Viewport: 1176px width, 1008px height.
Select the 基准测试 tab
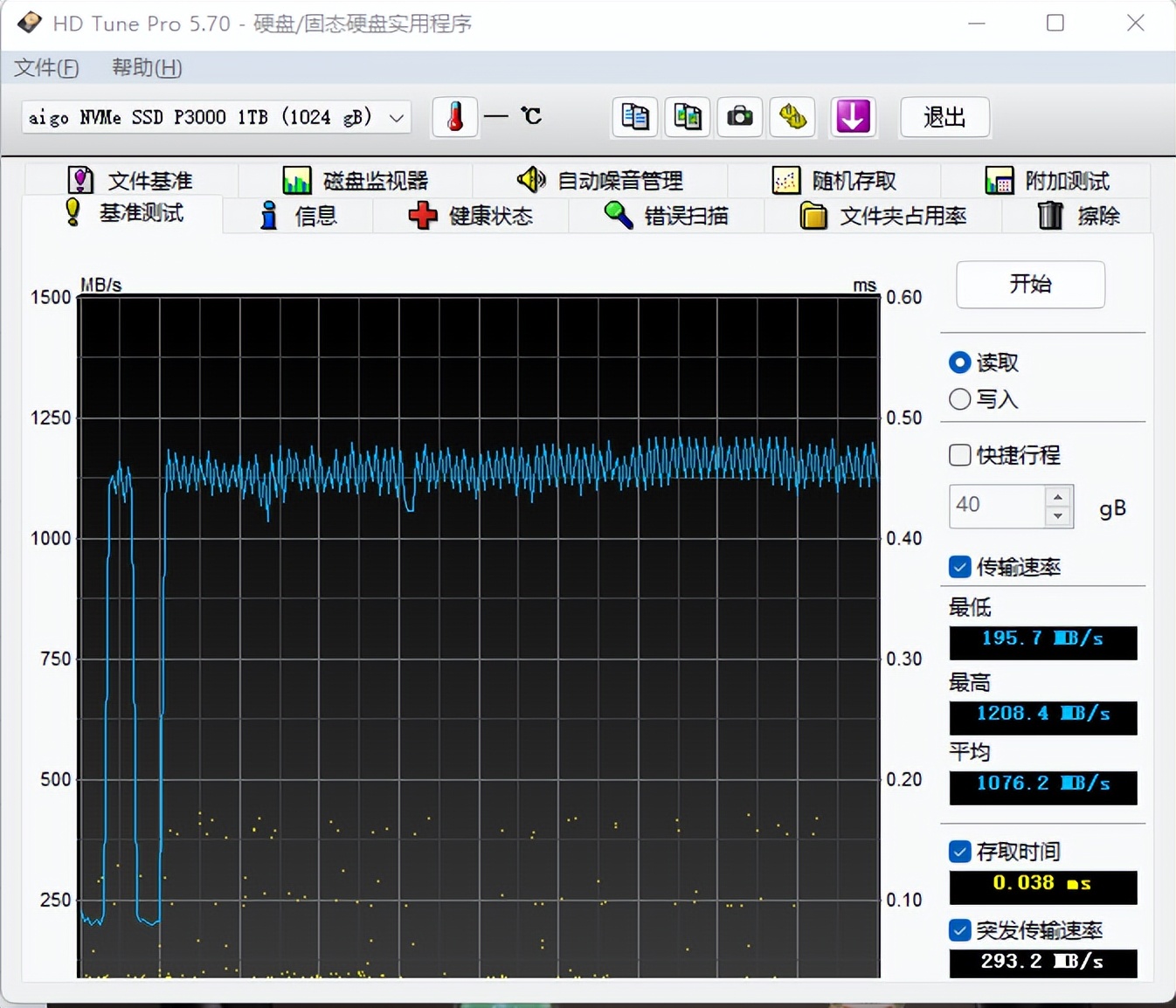point(123,213)
